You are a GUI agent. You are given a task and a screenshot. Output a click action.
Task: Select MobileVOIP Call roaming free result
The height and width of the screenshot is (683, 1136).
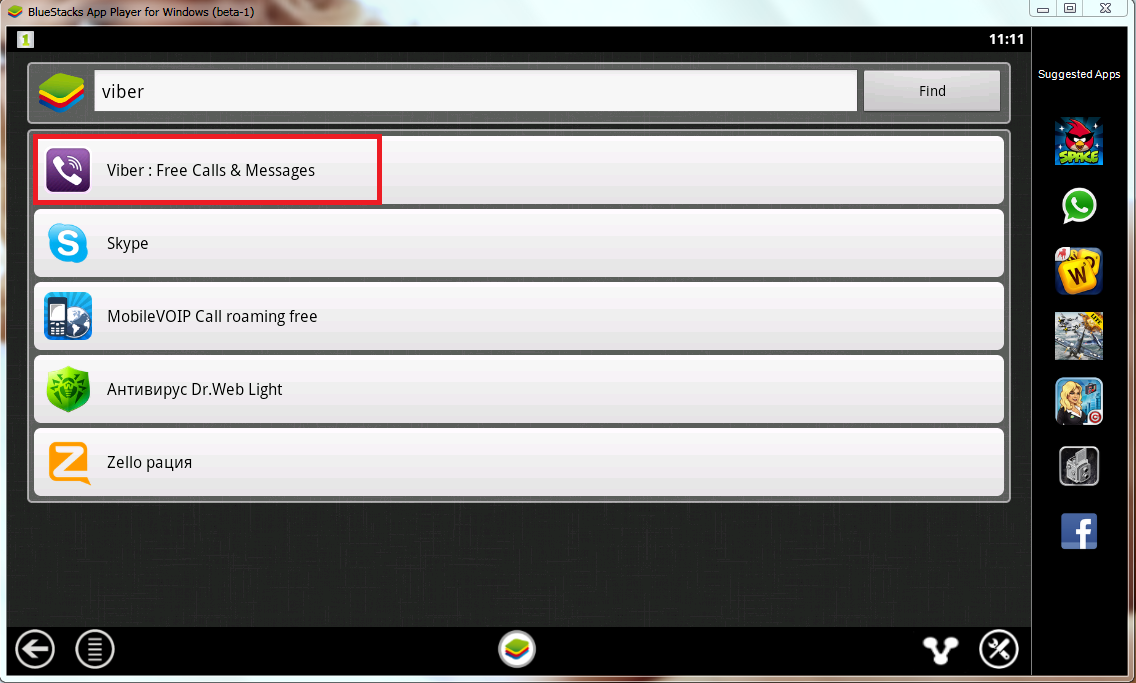pos(519,317)
